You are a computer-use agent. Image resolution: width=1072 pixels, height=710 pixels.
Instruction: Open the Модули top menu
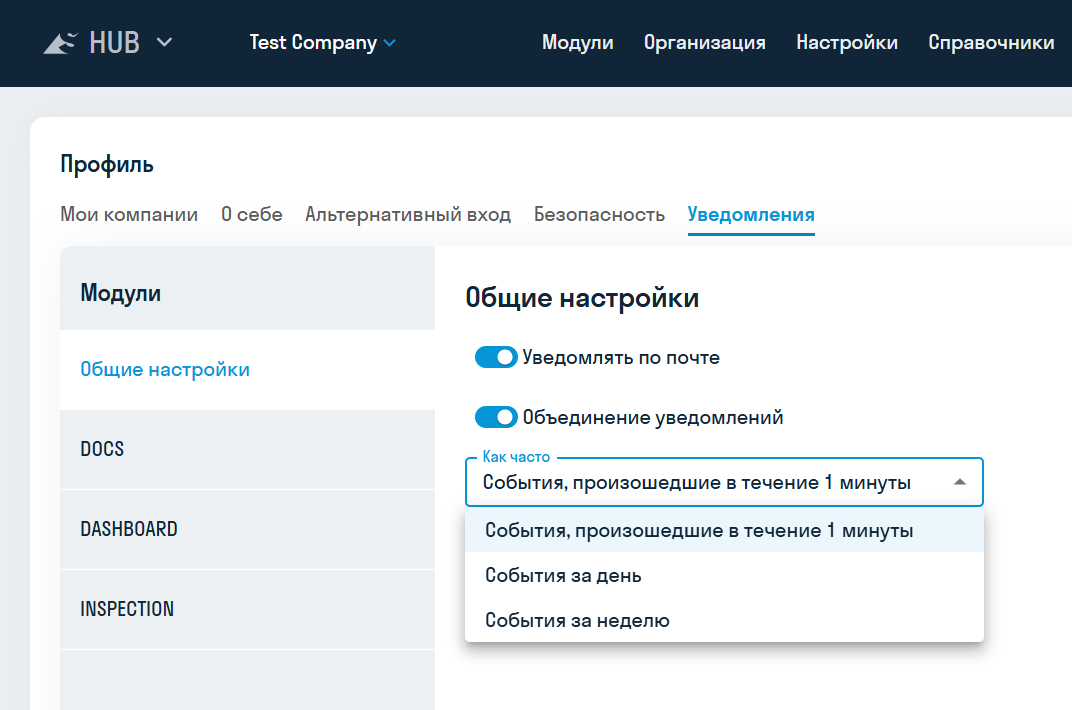(578, 42)
